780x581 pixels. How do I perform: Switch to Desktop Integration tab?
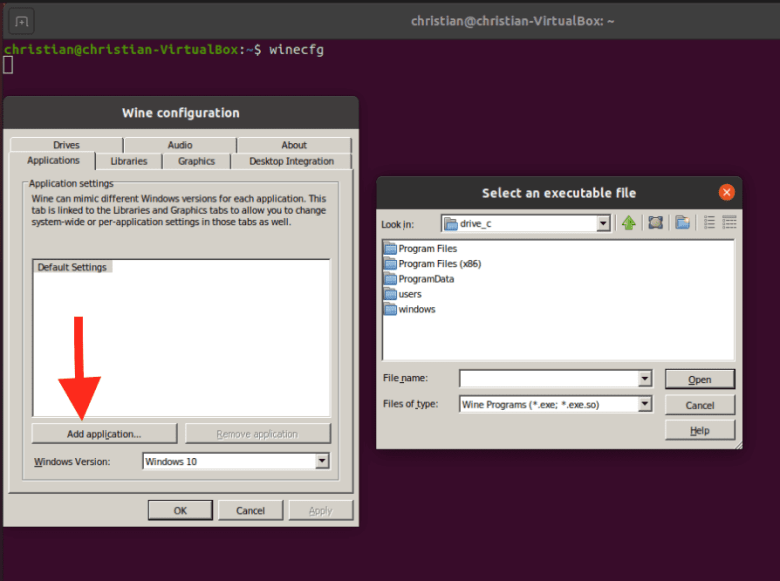[x=292, y=161]
